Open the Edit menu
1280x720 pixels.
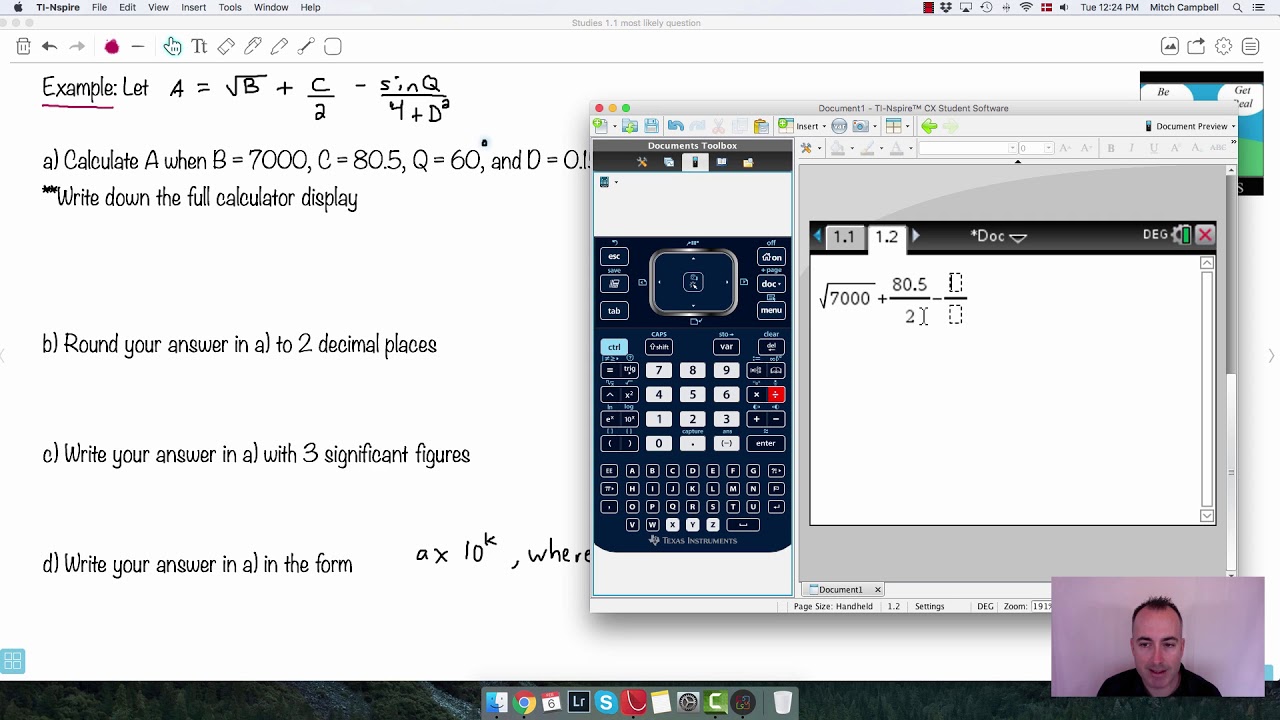click(x=127, y=7)
